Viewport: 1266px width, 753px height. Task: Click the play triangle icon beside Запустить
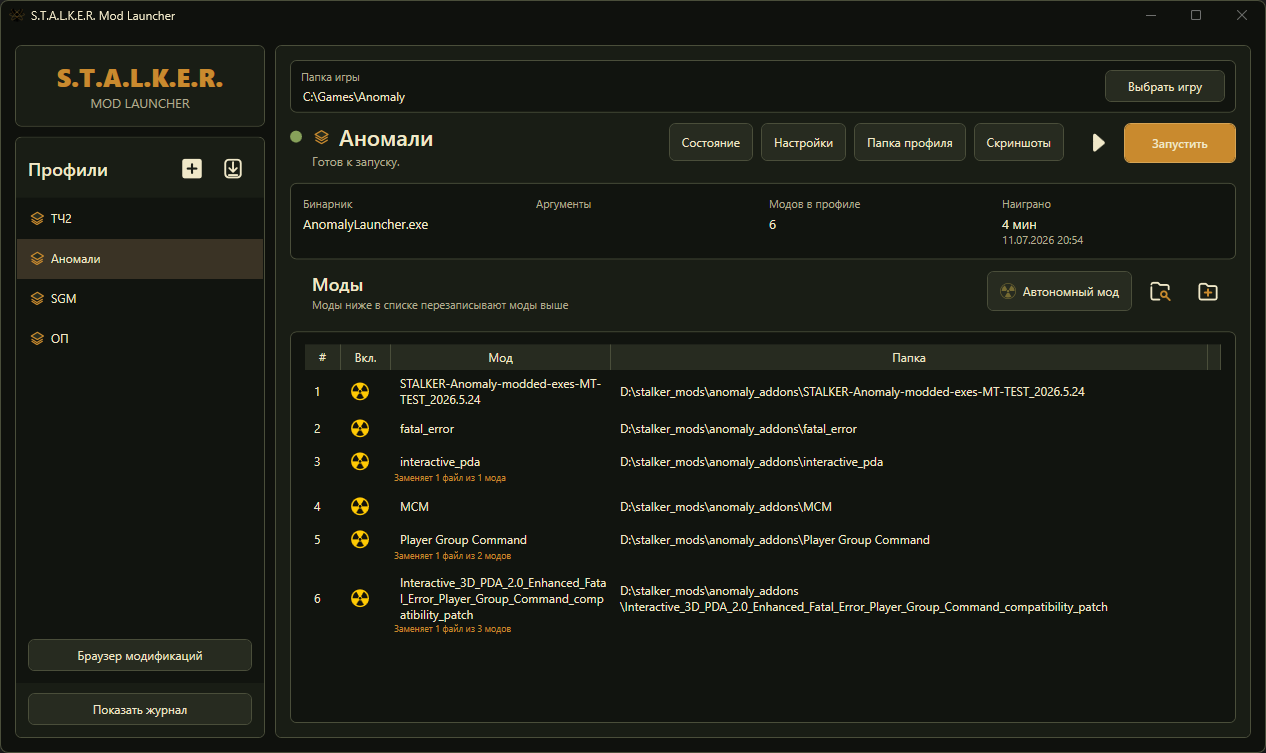tap(1099, 143)
